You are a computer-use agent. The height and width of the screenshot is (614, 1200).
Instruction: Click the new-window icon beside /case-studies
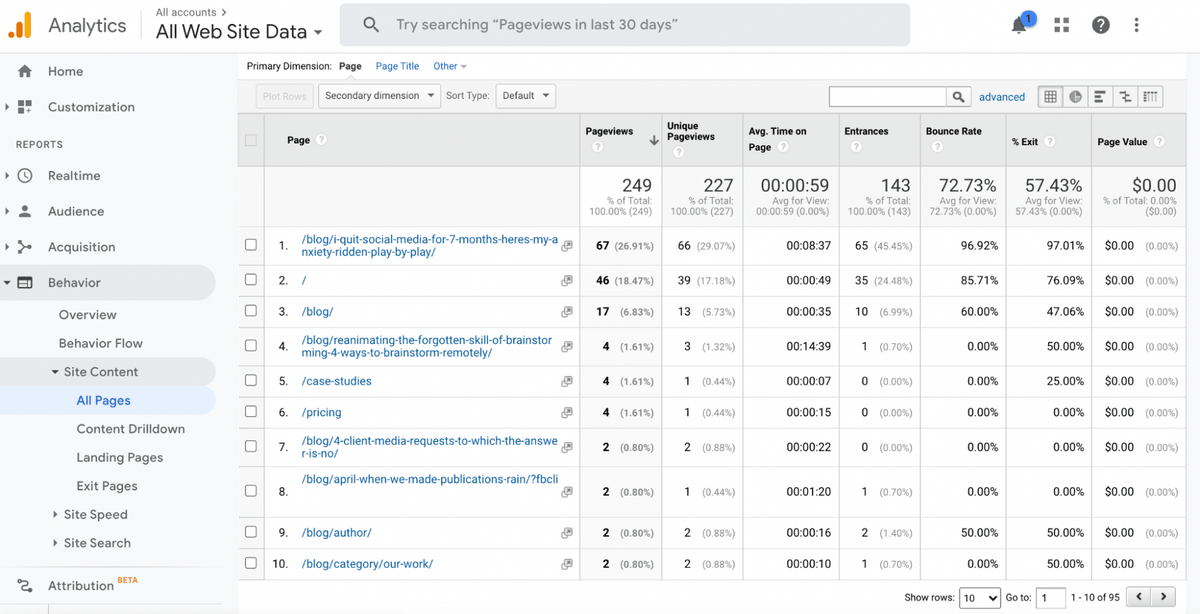pyautogui.click(x=567, y=382)
